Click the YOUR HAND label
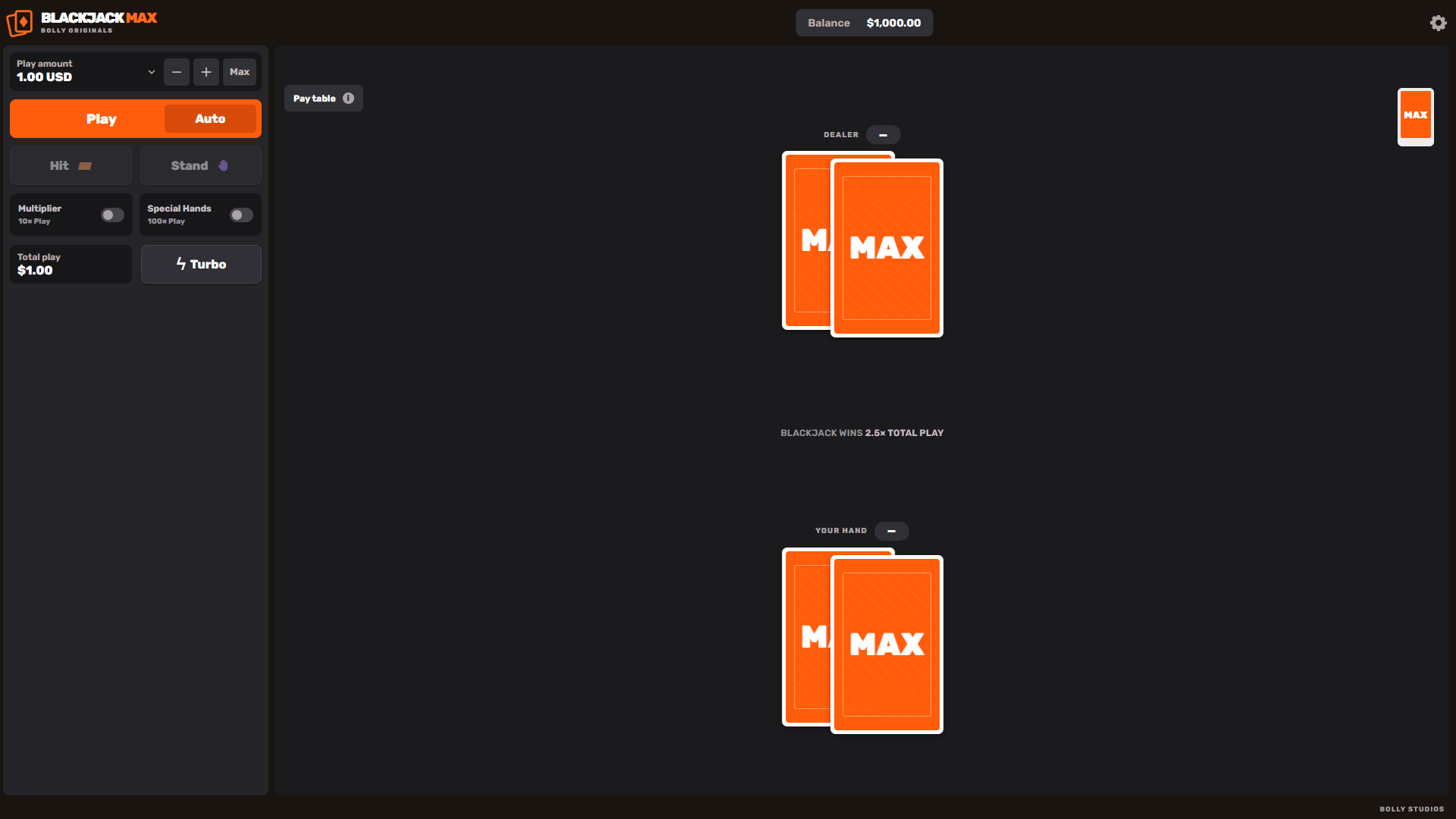This screenshot has width=1456, height=819. click(841, 531)
